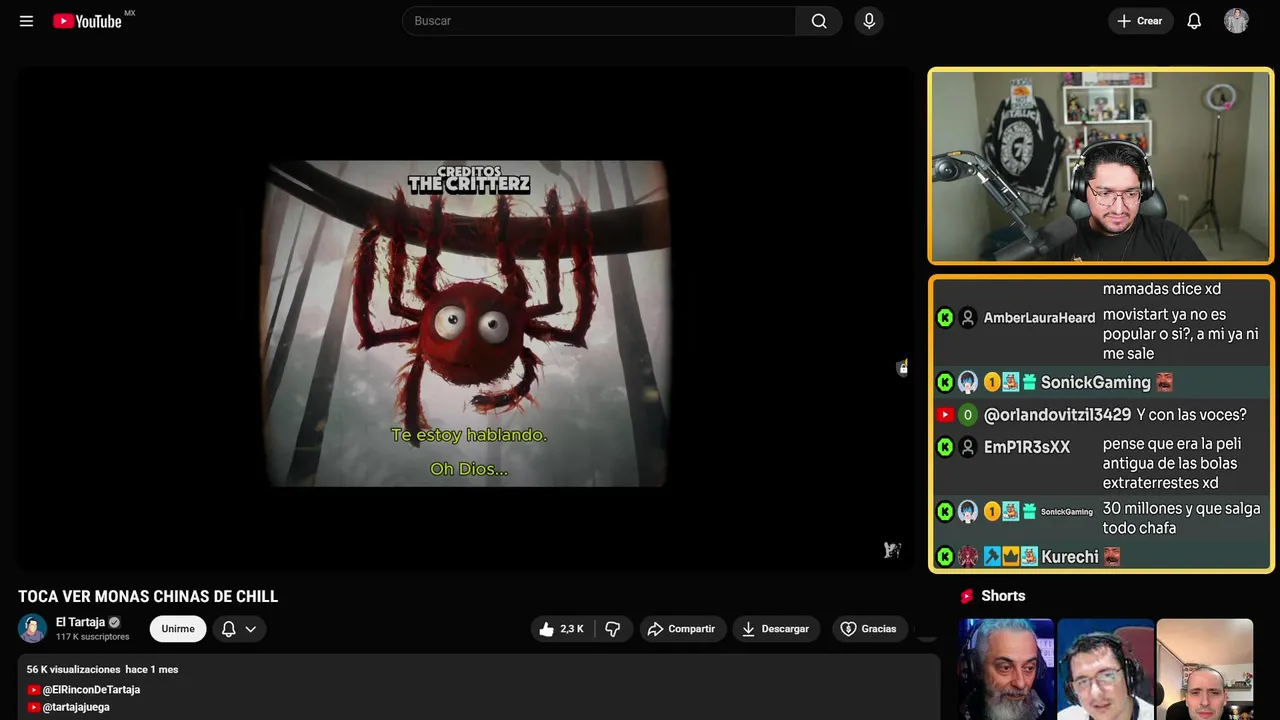Click the lock icon at player edge

902,368
